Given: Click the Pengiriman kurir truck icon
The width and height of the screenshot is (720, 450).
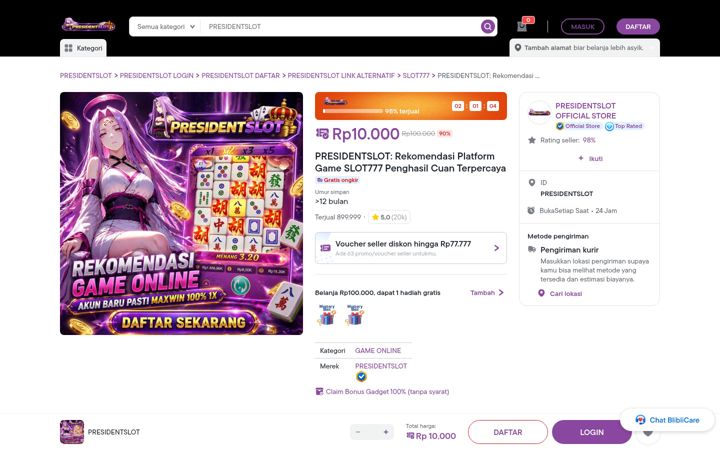Looking at the screenshot, I should coord(532,249).
